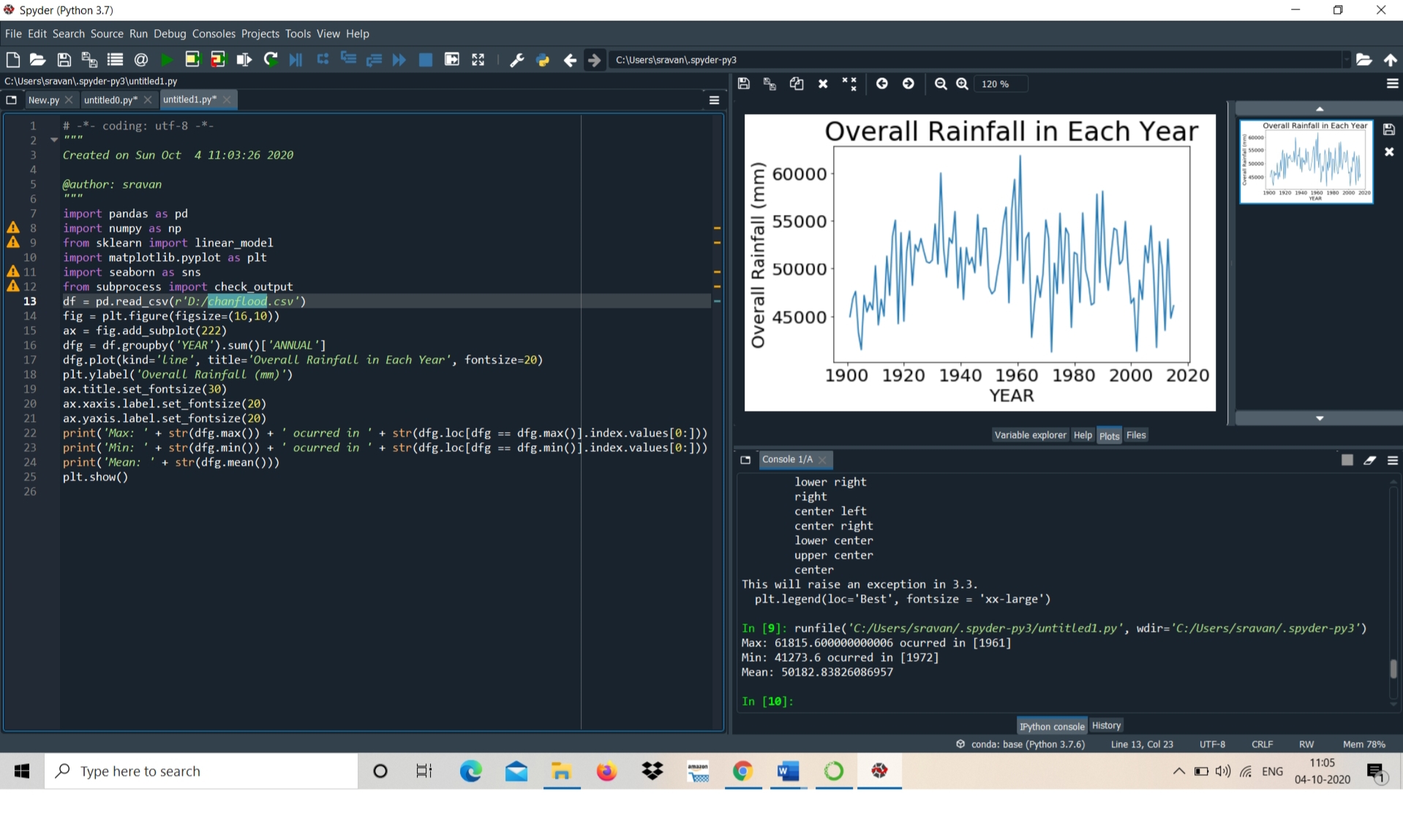Switch to the Variable explorer tab

tap(1030, 435)
